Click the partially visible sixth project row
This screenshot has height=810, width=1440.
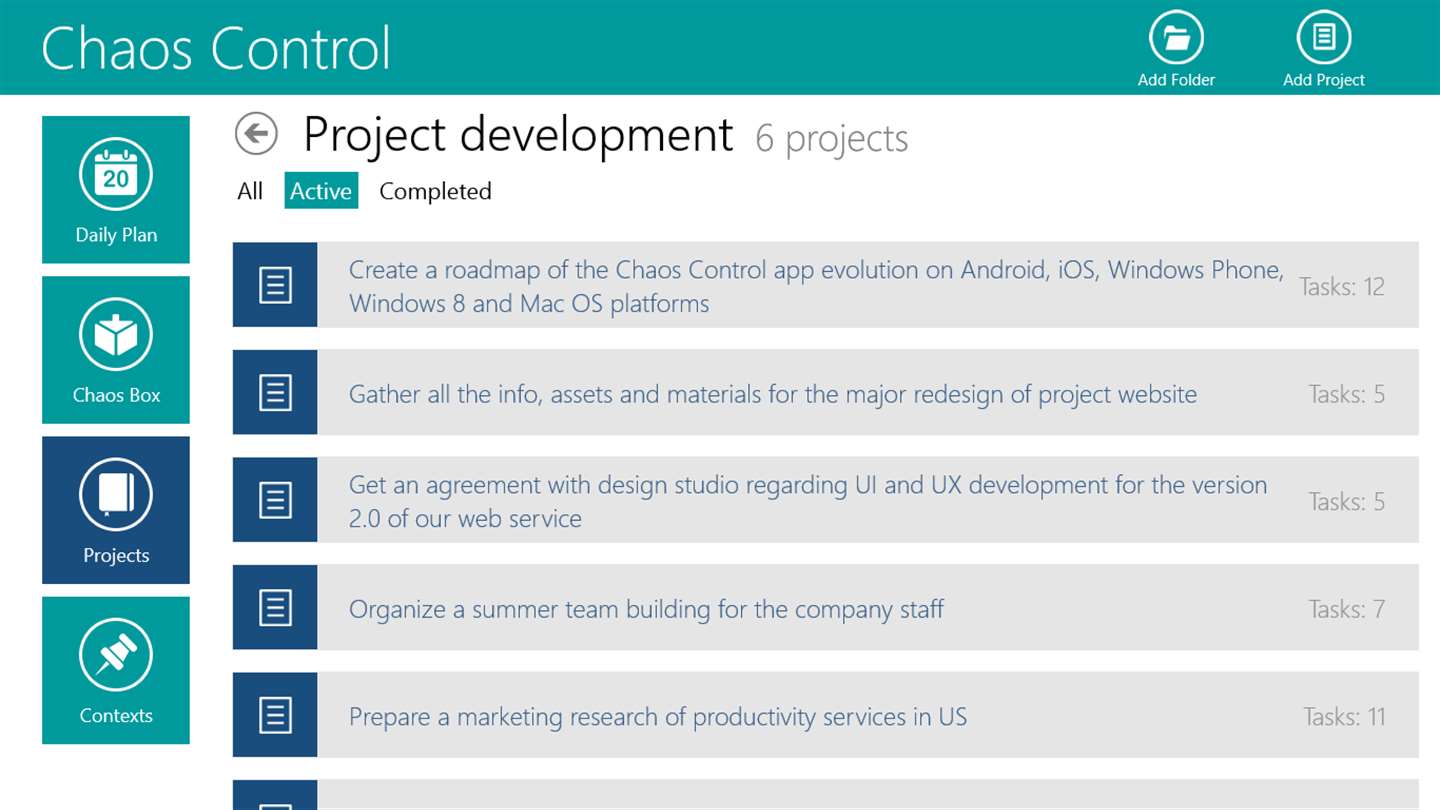pyautogui.click(x=825, y=796)
